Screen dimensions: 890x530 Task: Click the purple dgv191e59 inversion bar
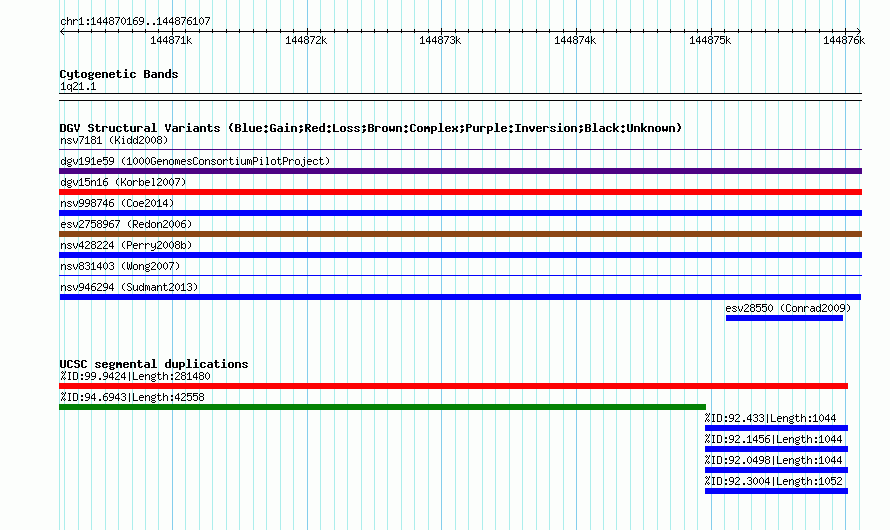pyautogui.click(x=460, y=171)
